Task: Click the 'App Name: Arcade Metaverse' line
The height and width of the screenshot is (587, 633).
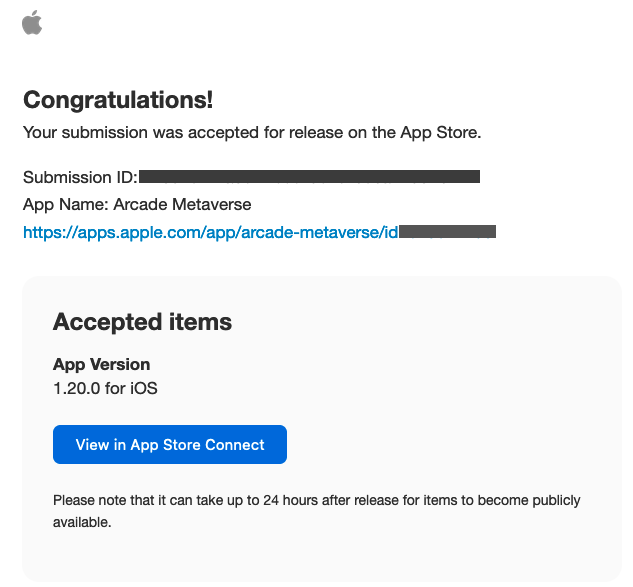Action: pos(137,204)
